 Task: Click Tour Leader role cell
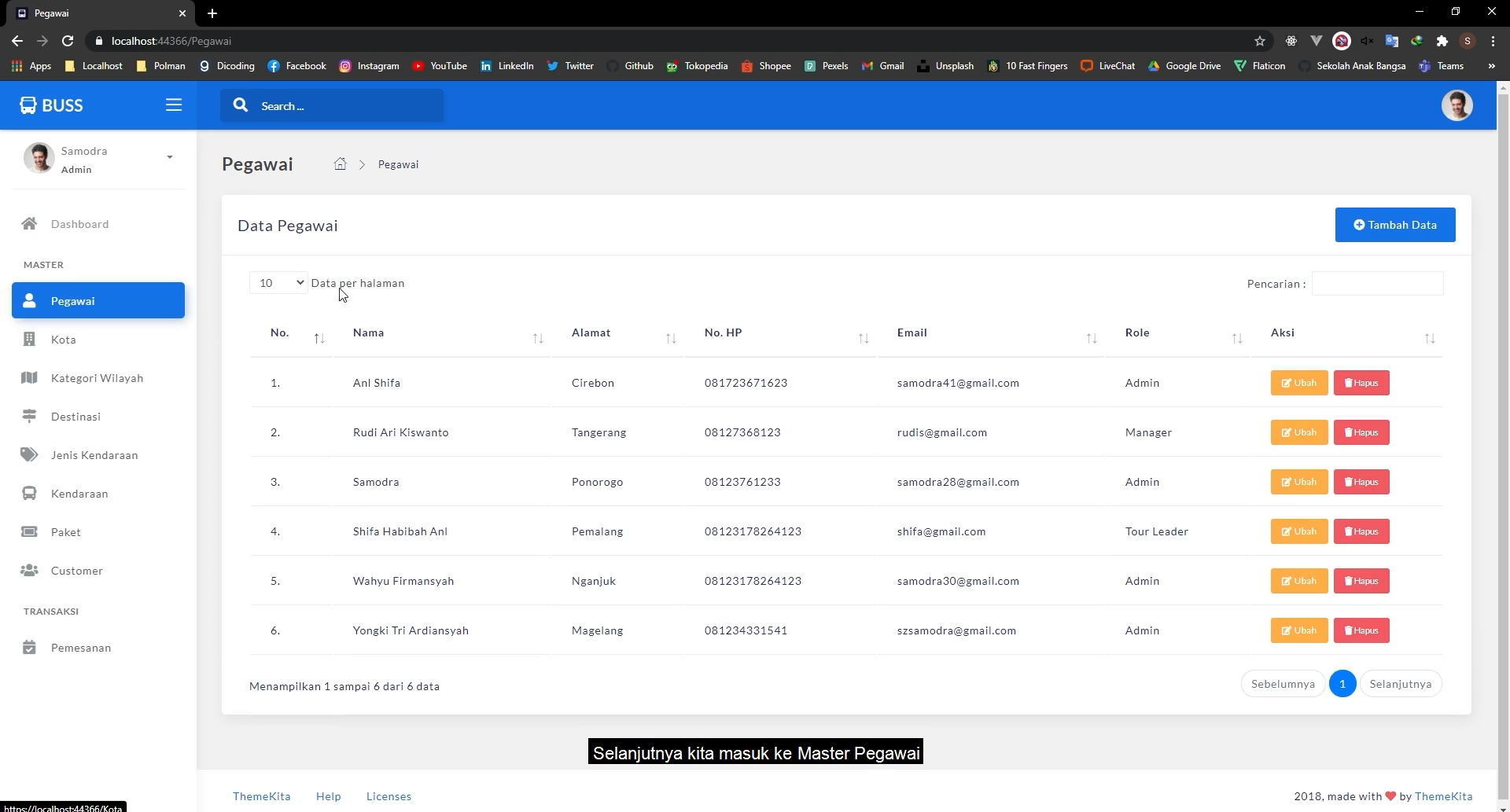(x=1157, y=531)
